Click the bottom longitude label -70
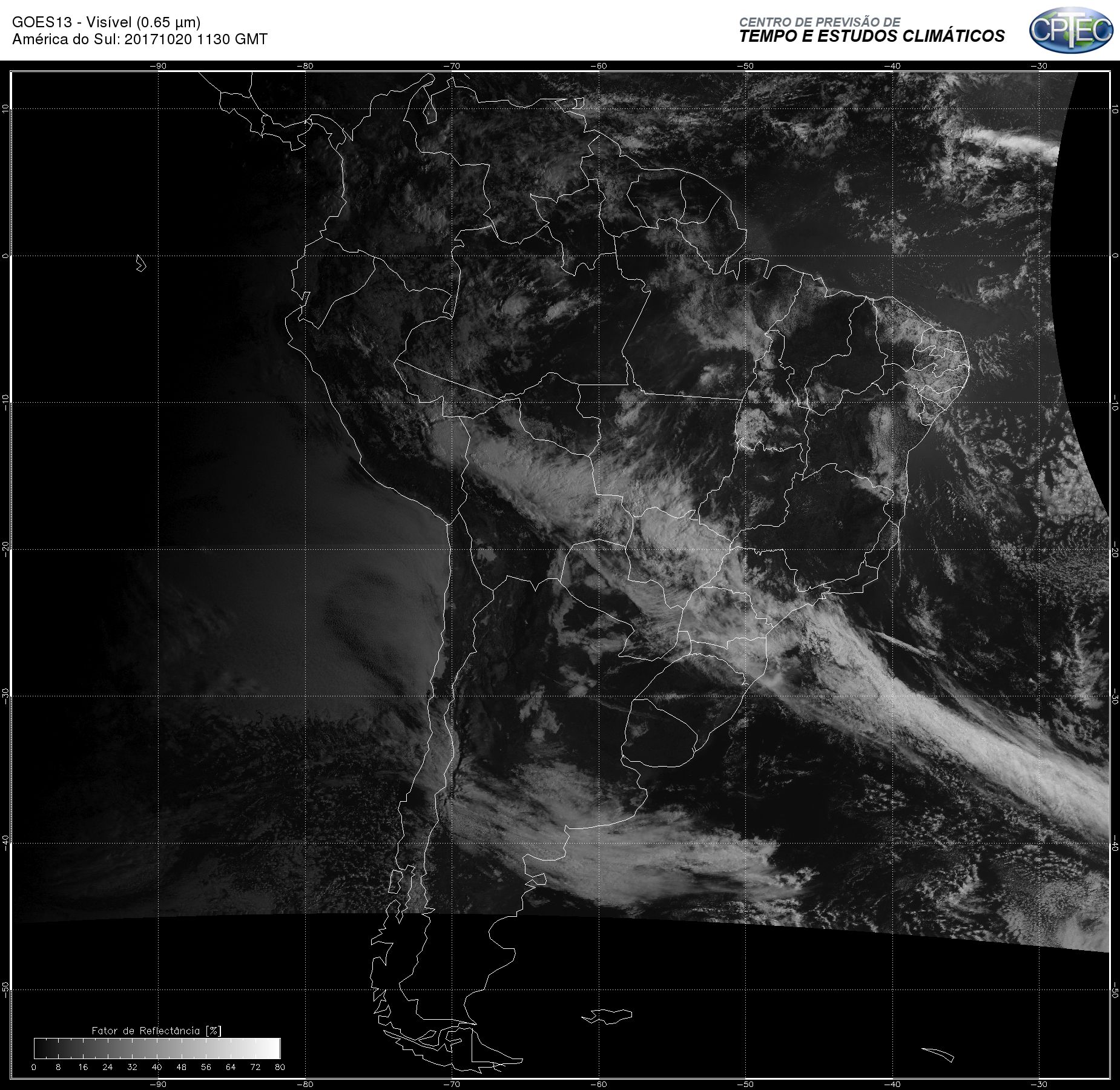1120x1090 pixels. [x=452, y=1084]
